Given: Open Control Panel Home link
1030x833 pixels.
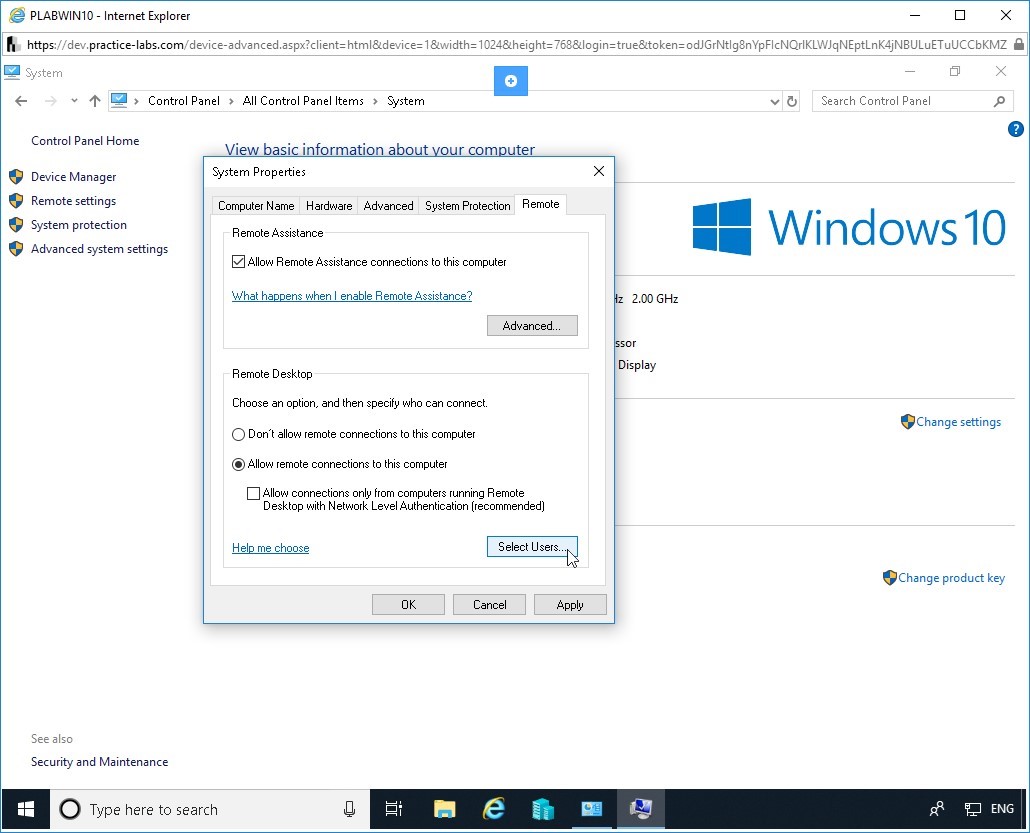Looking at the screenshot, I should coord(85,141).
